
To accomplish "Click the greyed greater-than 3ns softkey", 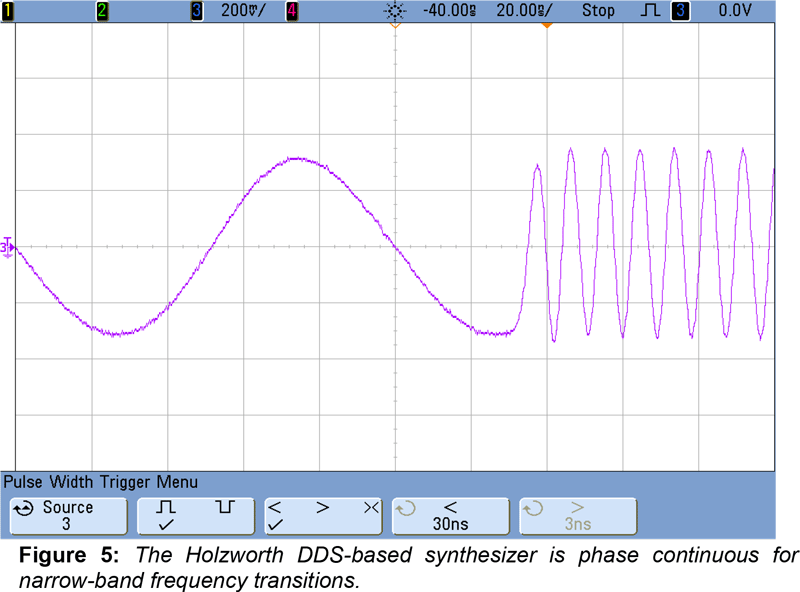I will coord(577,515).
